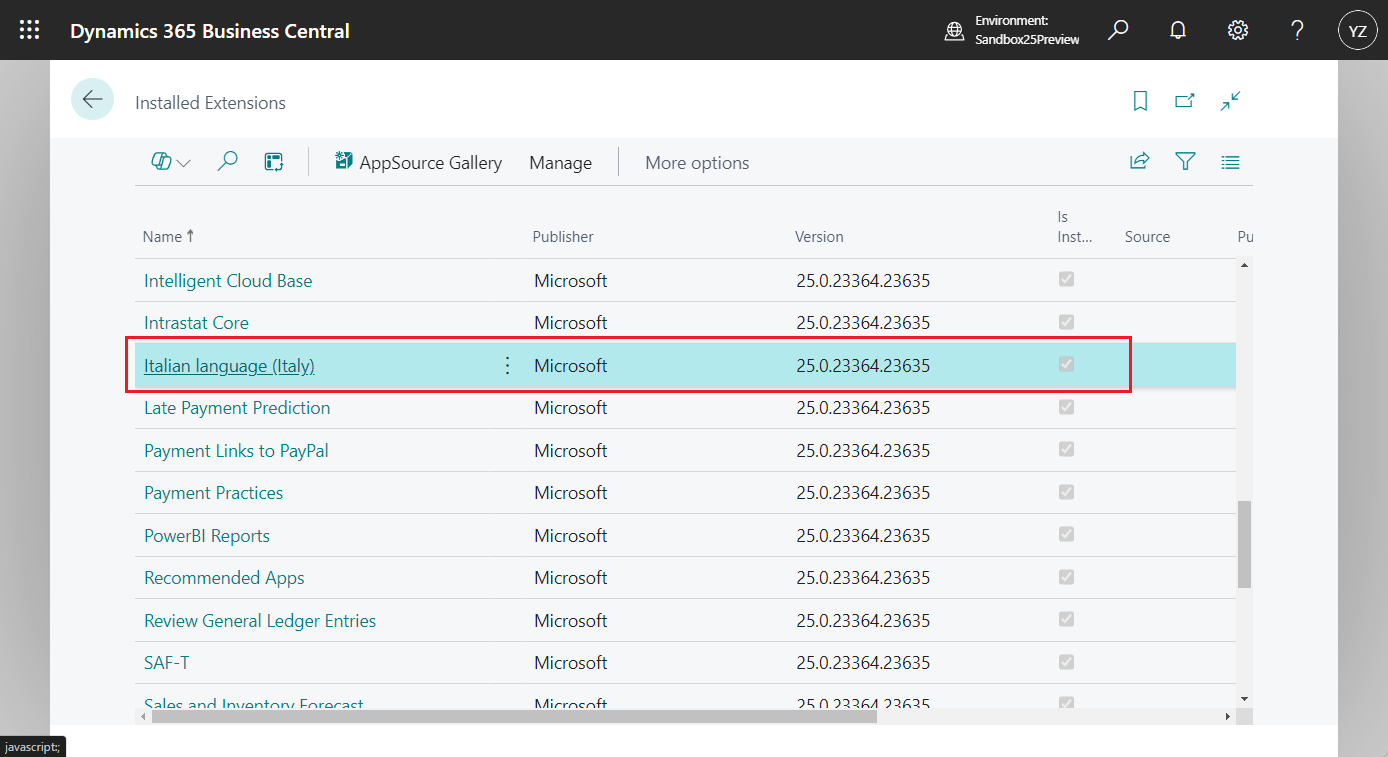Open Dynamics 365 global search

click(1117, 30)
